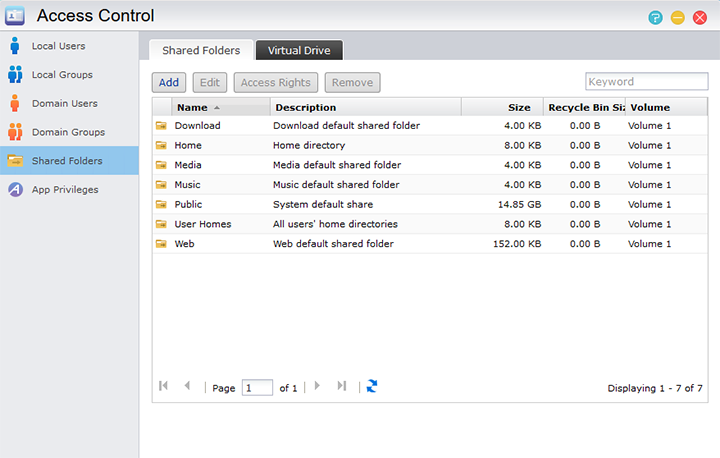The height and width of the screenshot is (458, 720).
Task: Sort by the Volume column header
Action: (650, 107)
